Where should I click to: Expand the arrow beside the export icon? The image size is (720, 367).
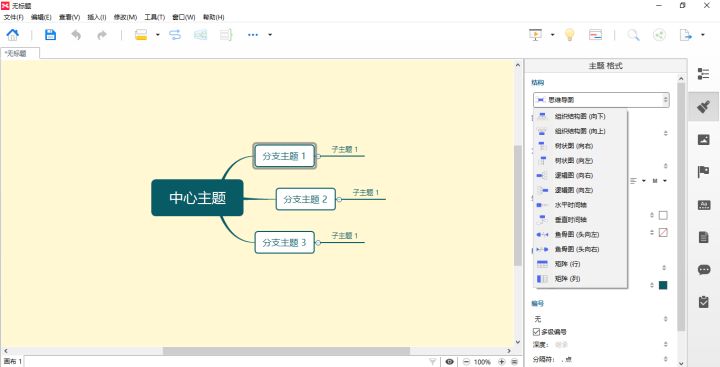click(x=703, y=35)
